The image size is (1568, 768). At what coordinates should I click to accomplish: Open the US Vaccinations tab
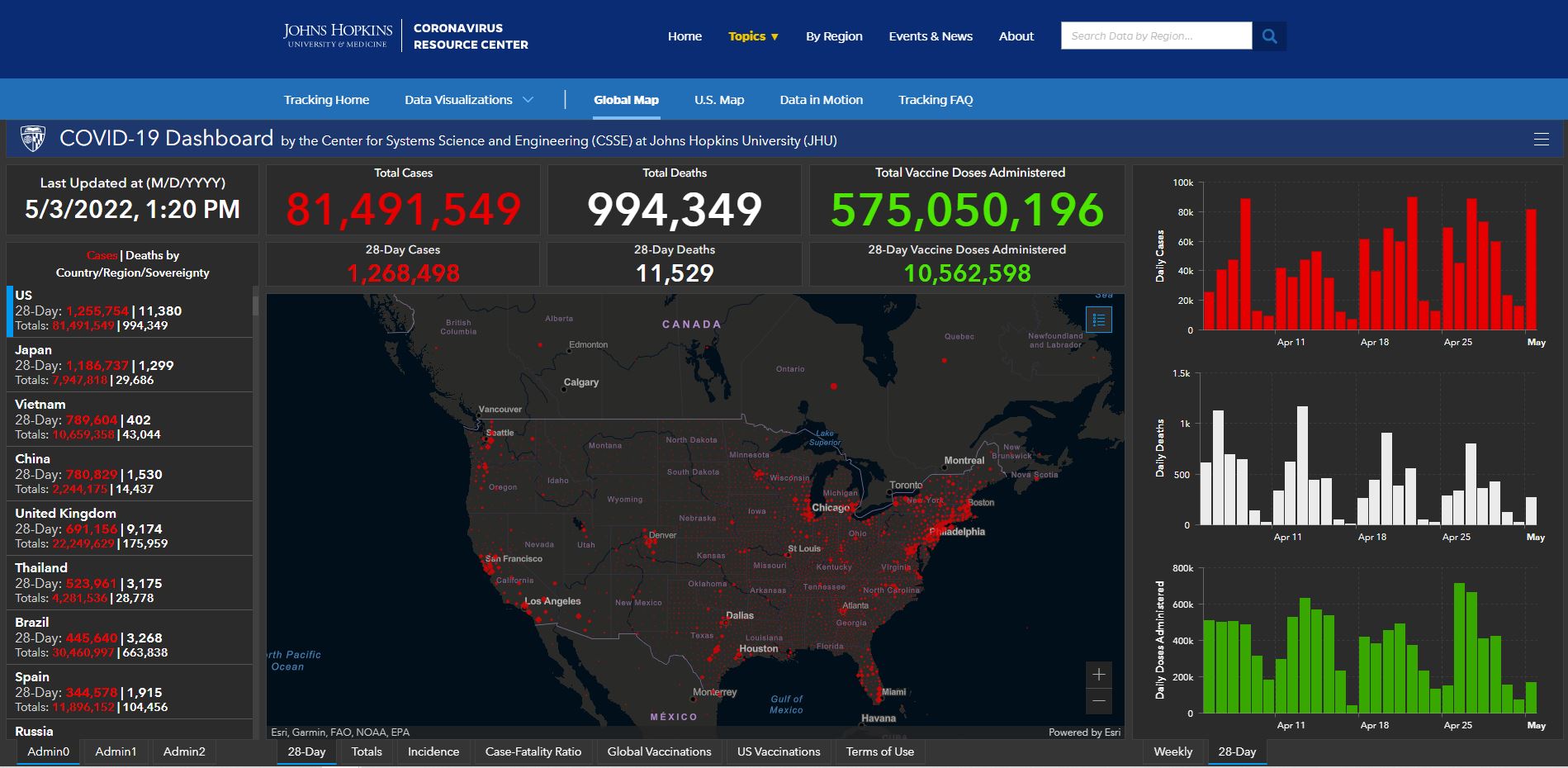click(779, 752)
